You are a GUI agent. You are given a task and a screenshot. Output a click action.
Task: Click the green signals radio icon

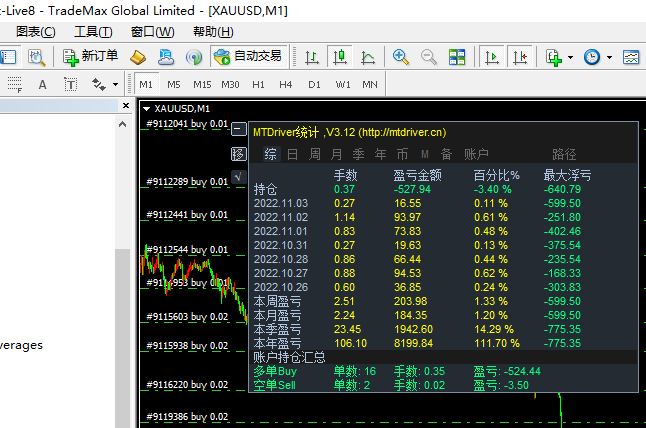[x=194, y=57]
